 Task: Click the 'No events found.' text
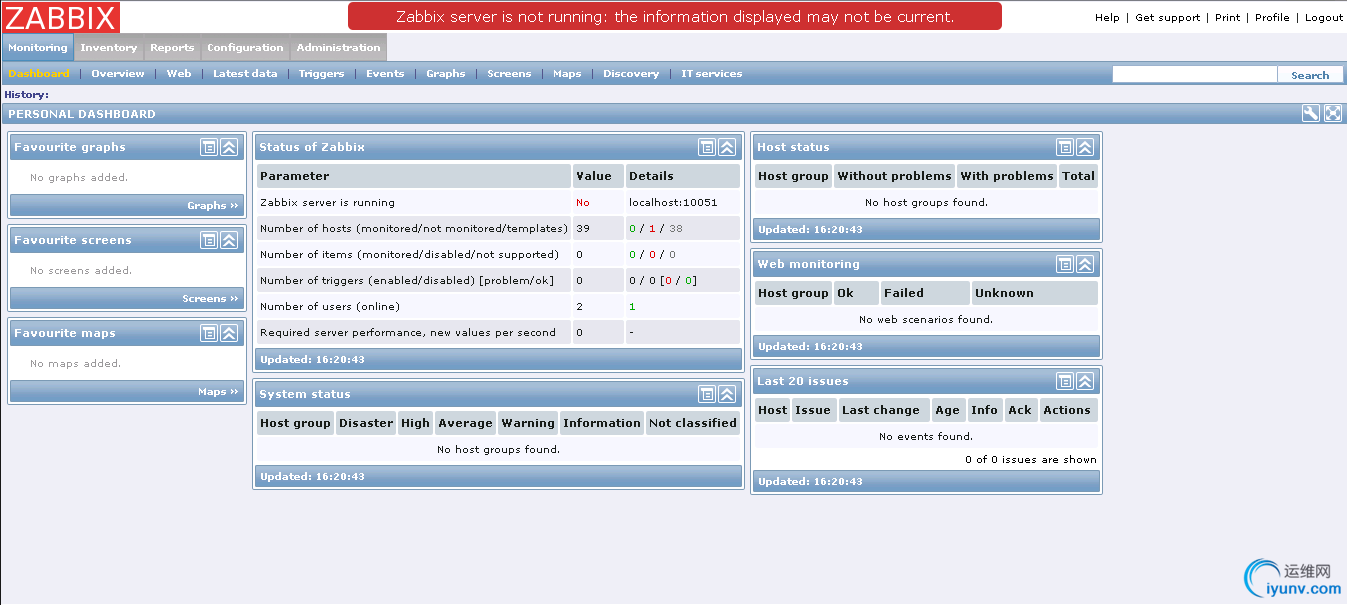pyautogui.click(x=926, y=437)
